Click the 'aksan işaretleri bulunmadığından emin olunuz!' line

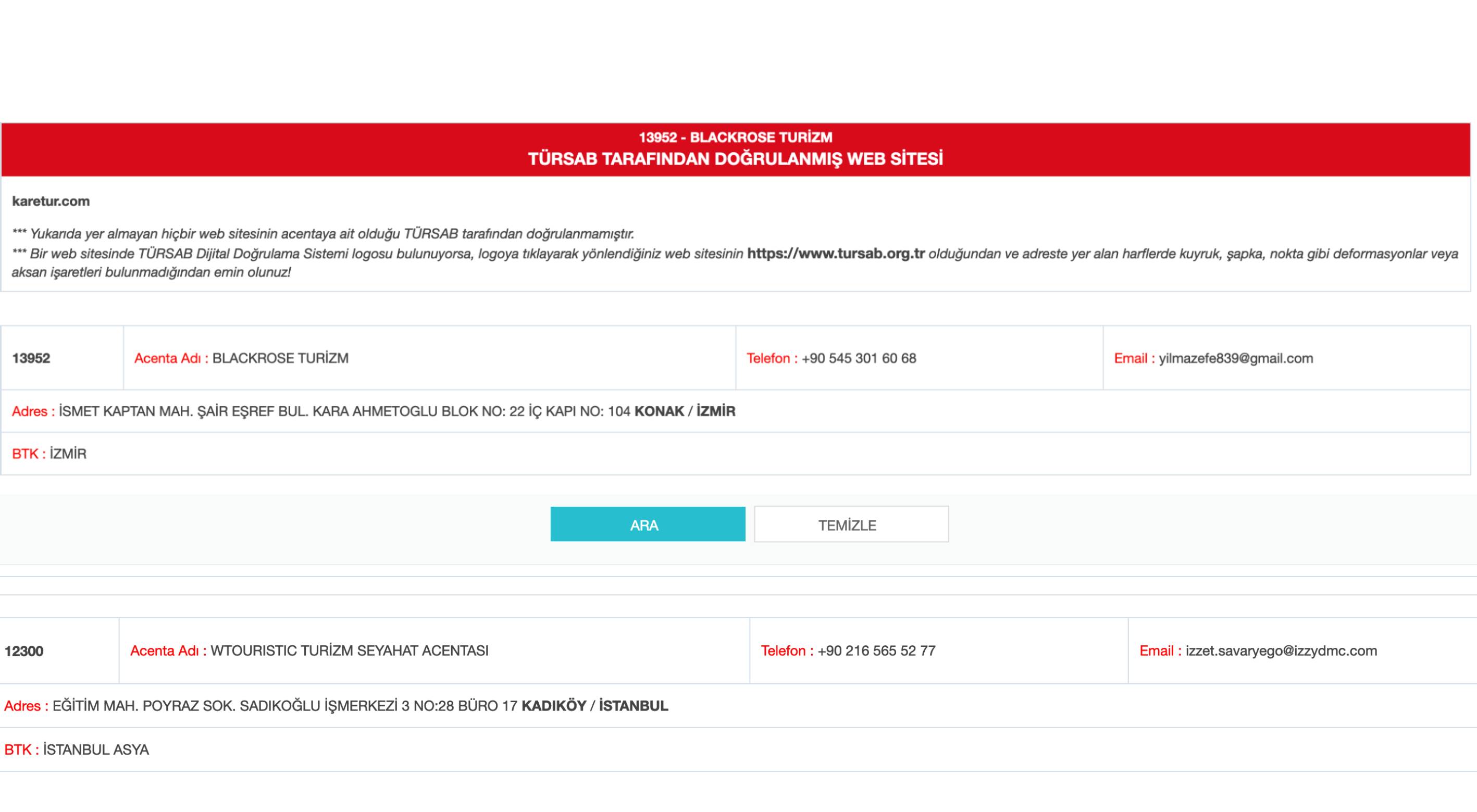pos(152,273)
